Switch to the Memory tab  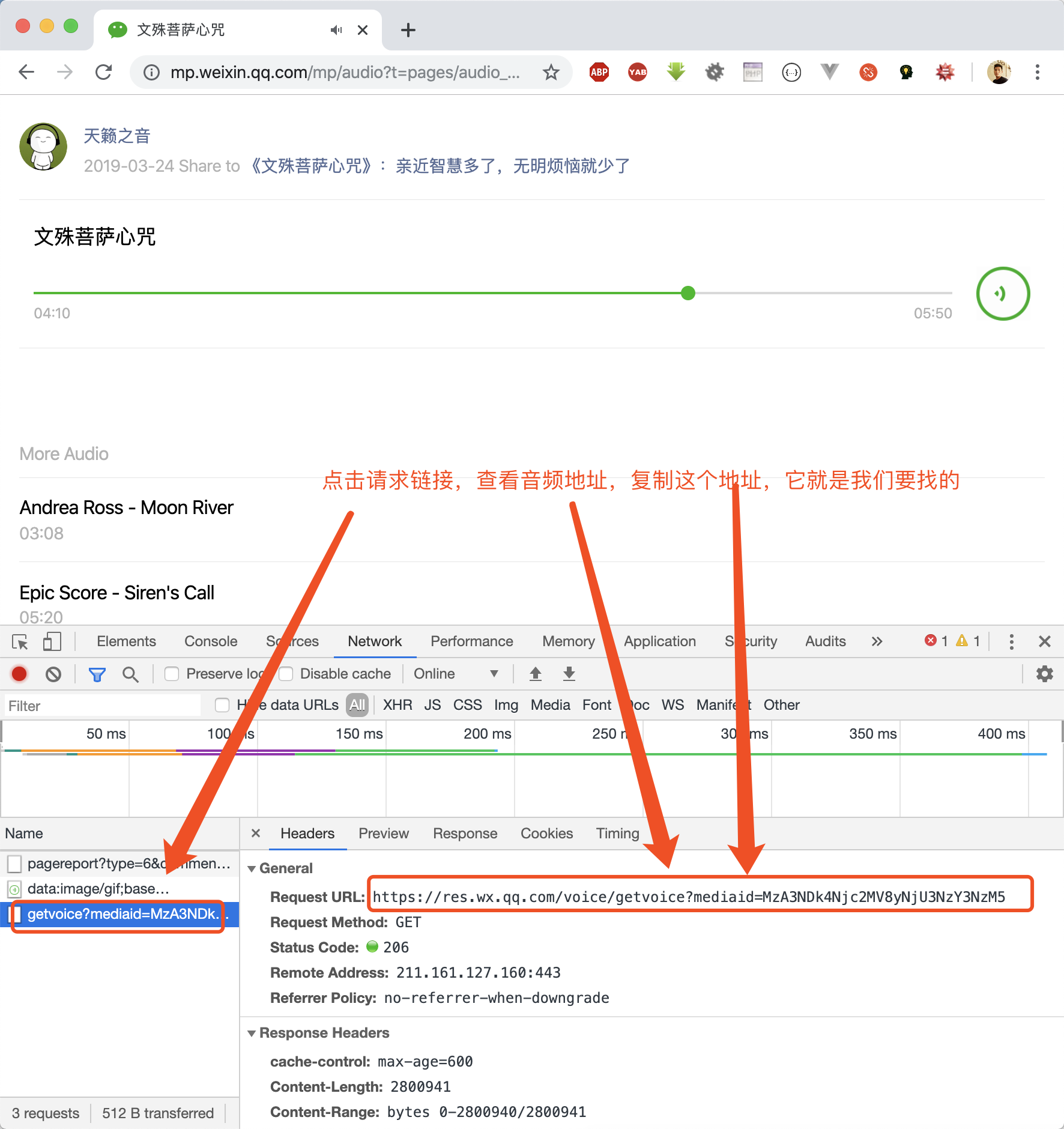point(568,641)
